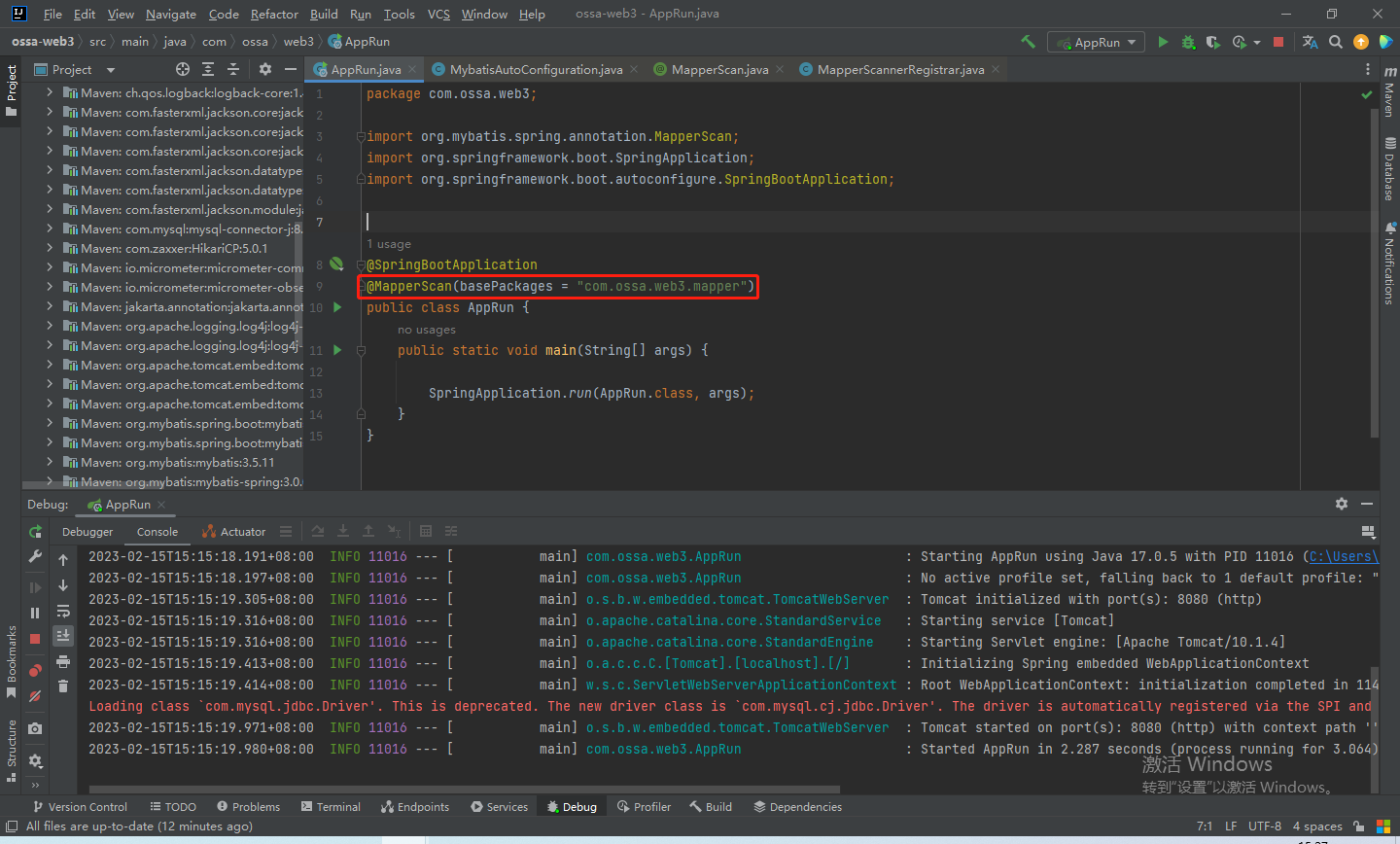Viewport: 1400px width, 844px height.
Task: Click the Spring bean gutter icon at @SpringBootApplication
Action: (336, 264)
